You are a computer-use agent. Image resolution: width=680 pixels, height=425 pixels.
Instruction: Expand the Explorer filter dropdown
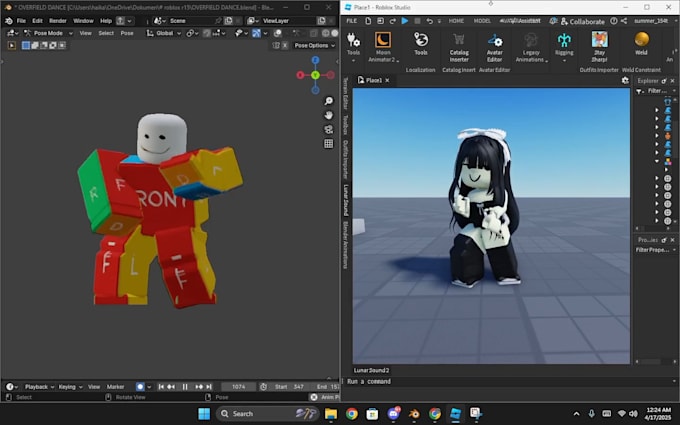pyautogui.click(x=674, y=91)
